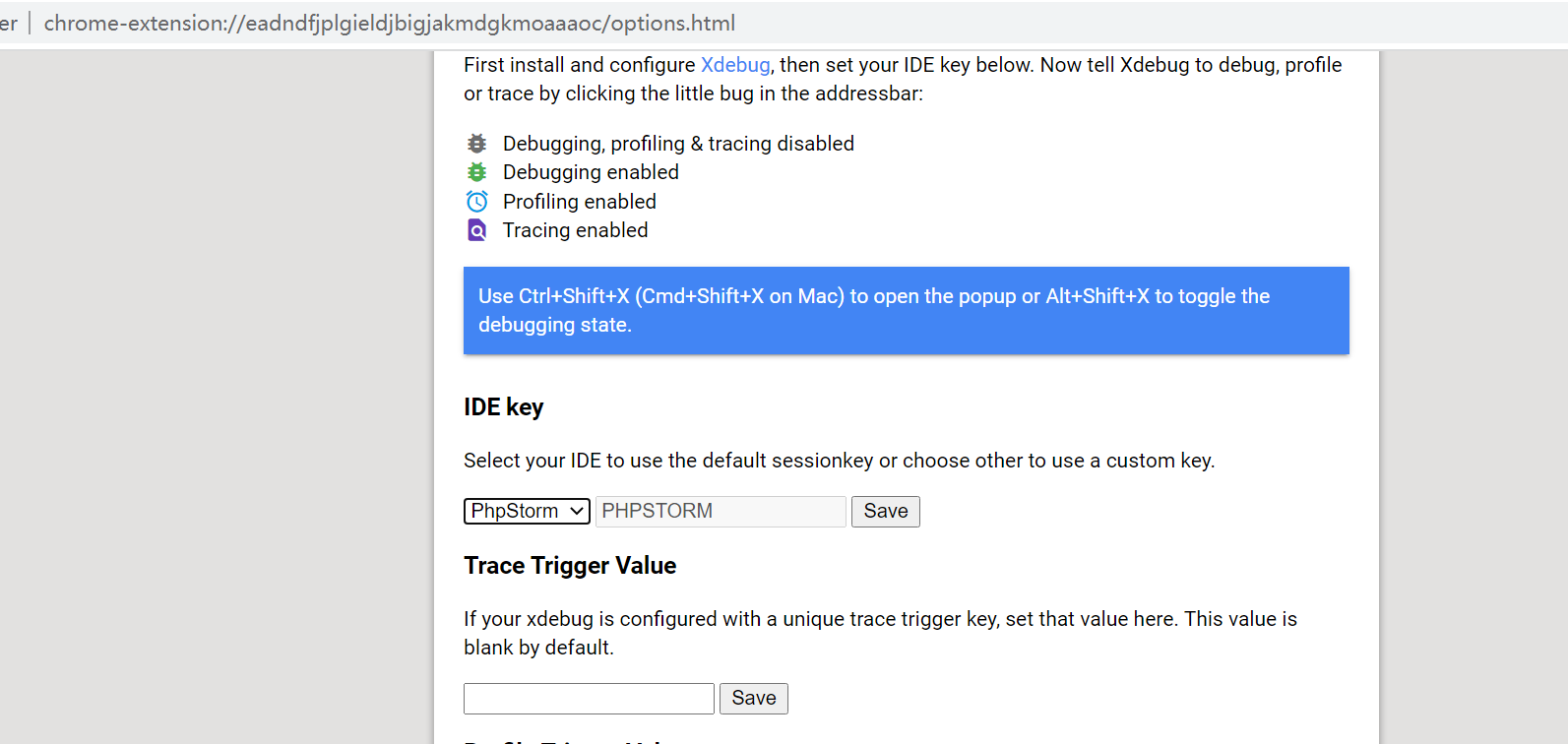Save the trace trigger value
Viewport: 1568px width, 744px height.
coord(753,698)
